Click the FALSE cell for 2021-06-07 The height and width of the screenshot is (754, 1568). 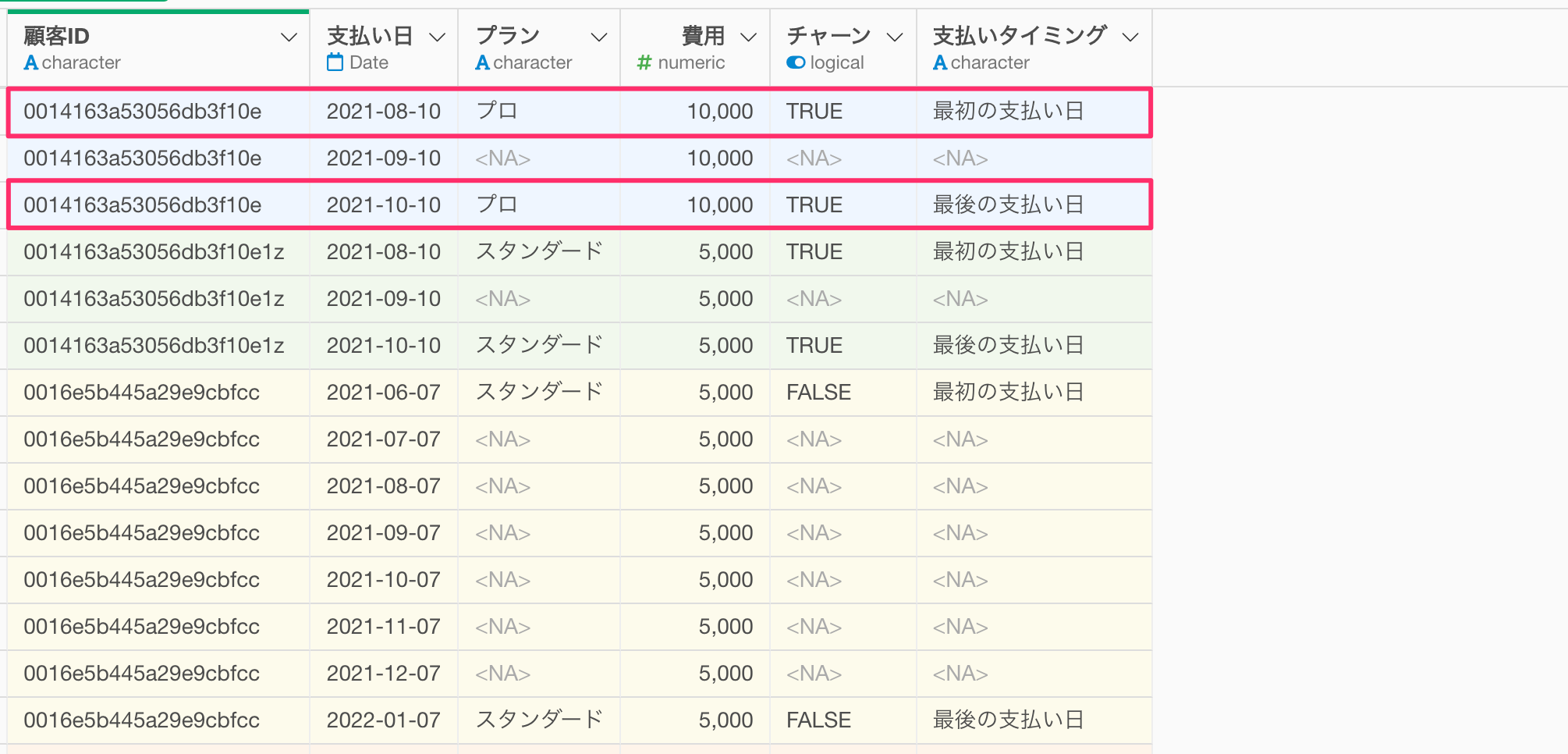pyautogui.click(x=818, y=393)
